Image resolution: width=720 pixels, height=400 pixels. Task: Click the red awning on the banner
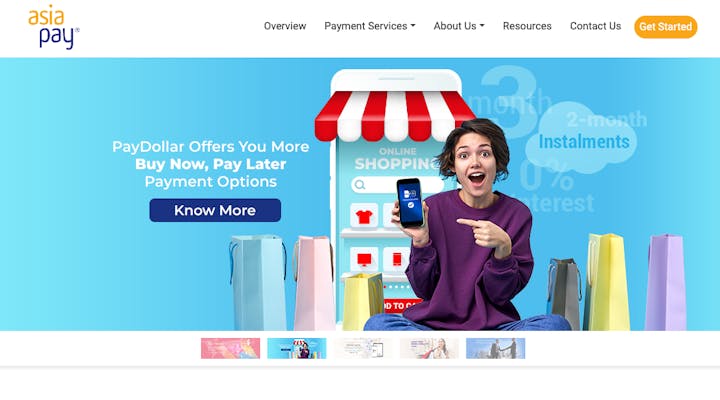(394, 116)
